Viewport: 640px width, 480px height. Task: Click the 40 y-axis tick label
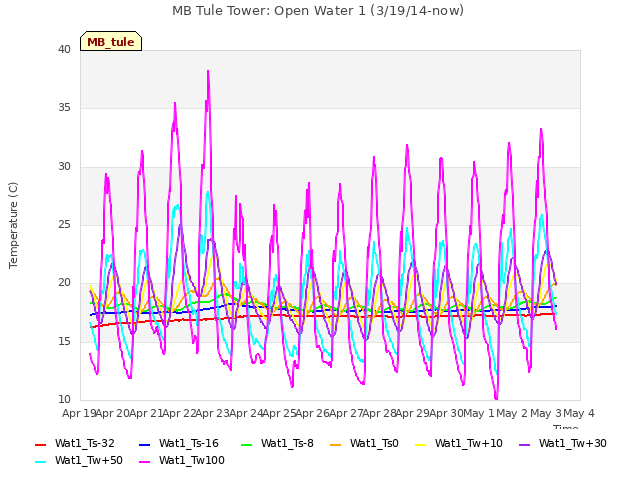click(64, 49)
